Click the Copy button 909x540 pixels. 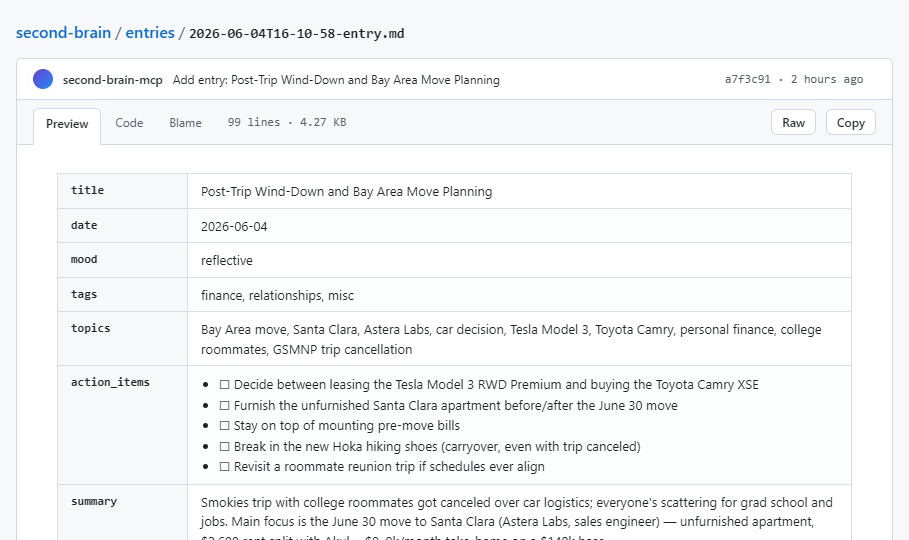[850, 122]
